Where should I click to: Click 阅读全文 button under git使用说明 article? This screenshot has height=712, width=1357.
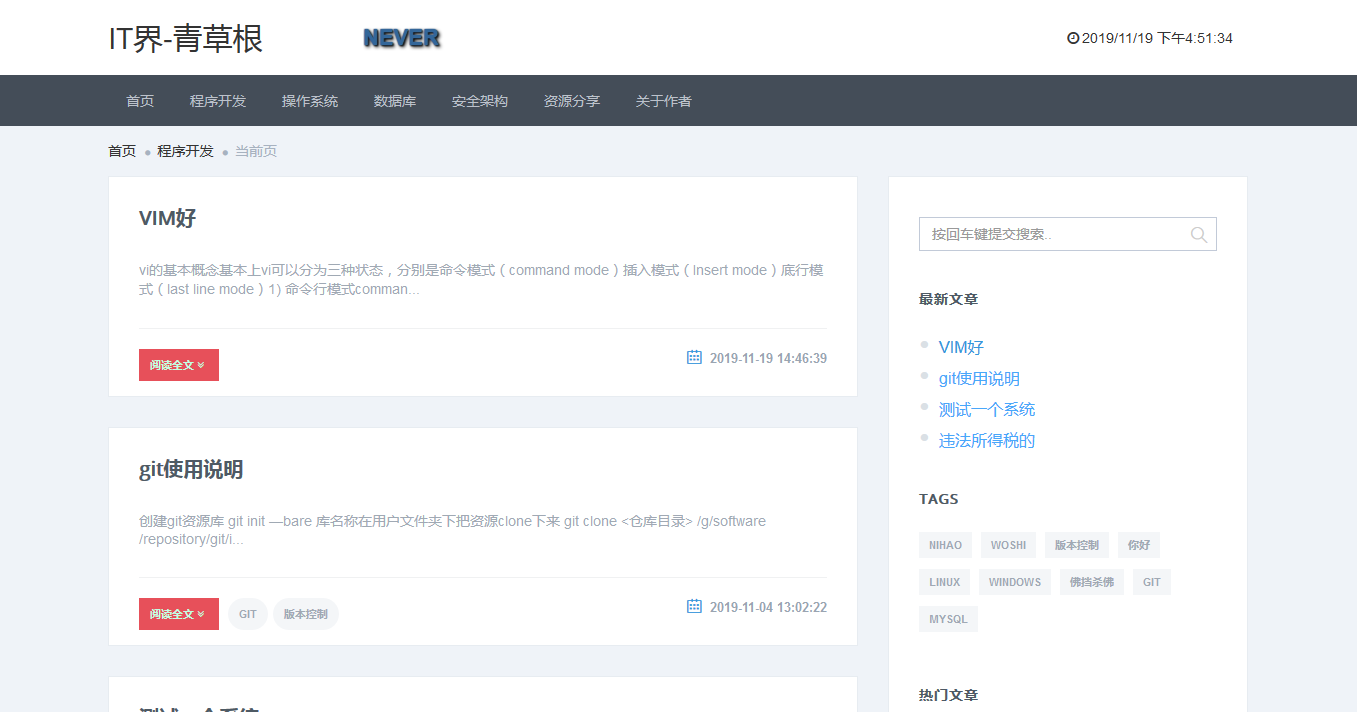pos(179,614)
